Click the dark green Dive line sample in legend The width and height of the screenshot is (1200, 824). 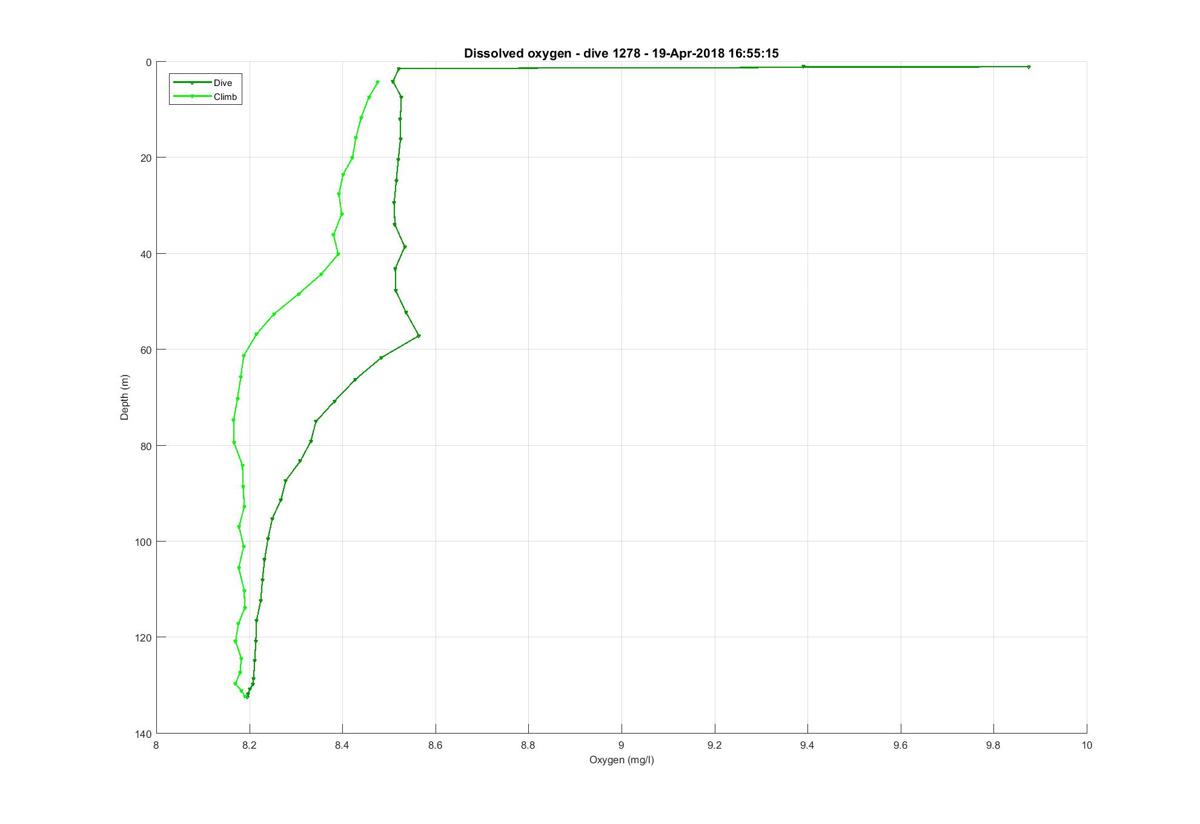pyautogui.click(x=192, y=82)
